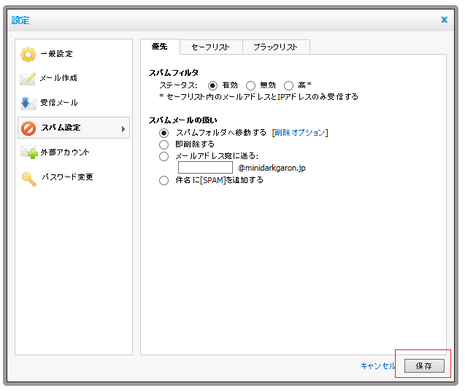Viewport: 465px width, 391px height.
Task: Click the download arrow icon for 受信メール
Action: click(x=28, y=103)
